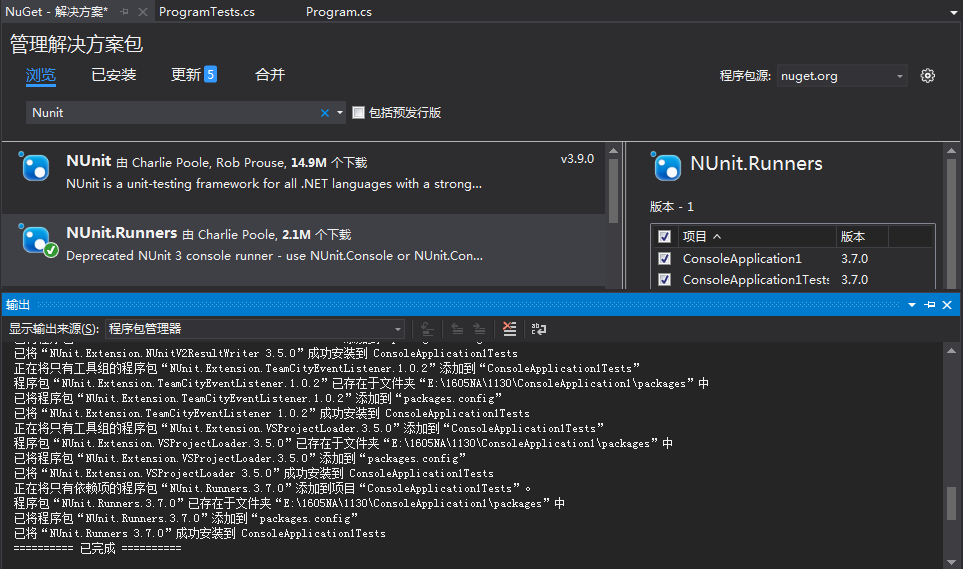The image size is (963, 569).
Task: Click NUnit.Runners package icon in list
Action: 37,241
